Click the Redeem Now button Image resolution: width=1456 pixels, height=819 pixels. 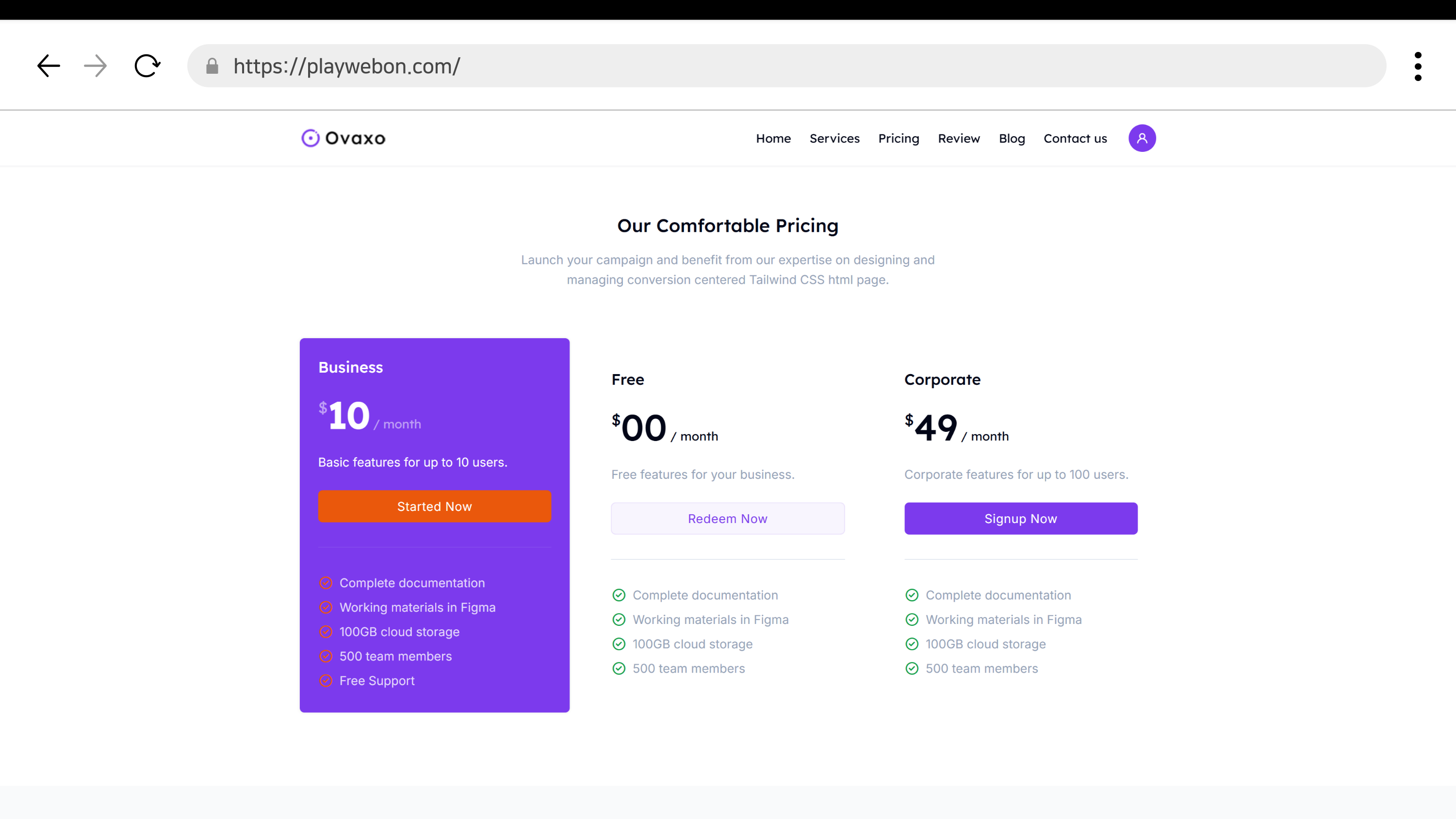tap(727, 518)
